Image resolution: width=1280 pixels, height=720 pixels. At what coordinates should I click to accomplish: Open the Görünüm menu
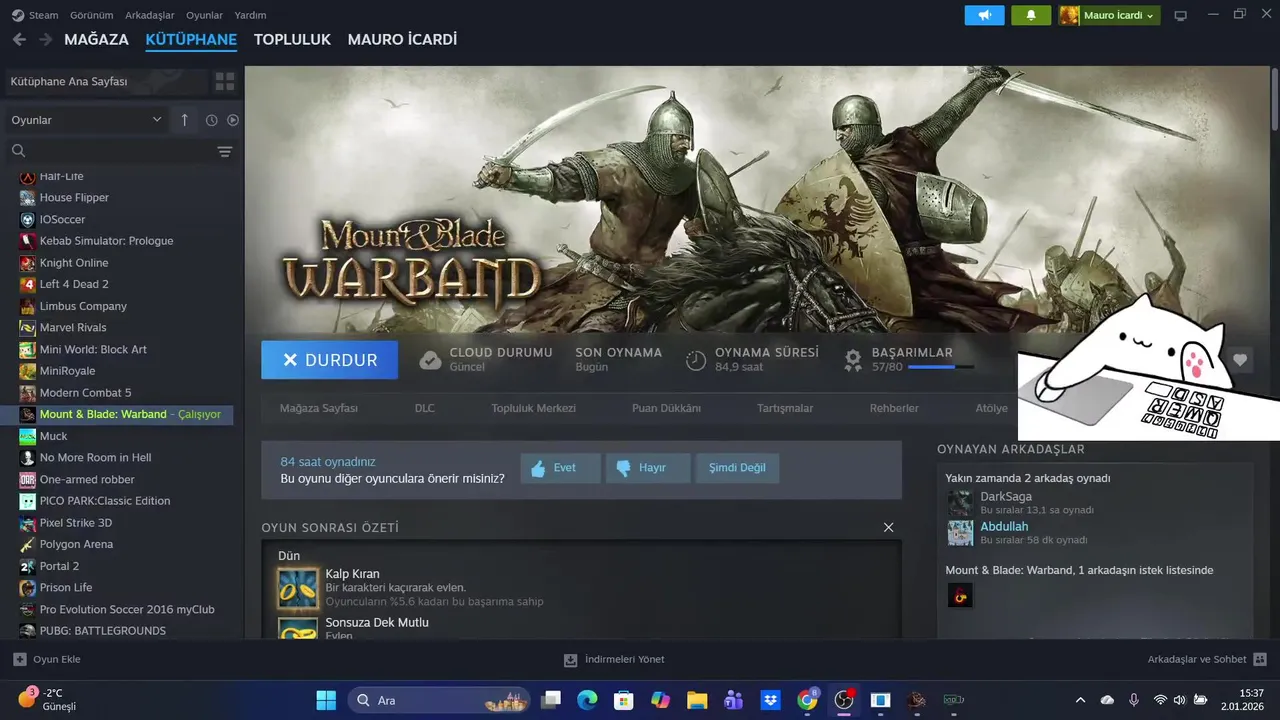click(x=91, y=15)
